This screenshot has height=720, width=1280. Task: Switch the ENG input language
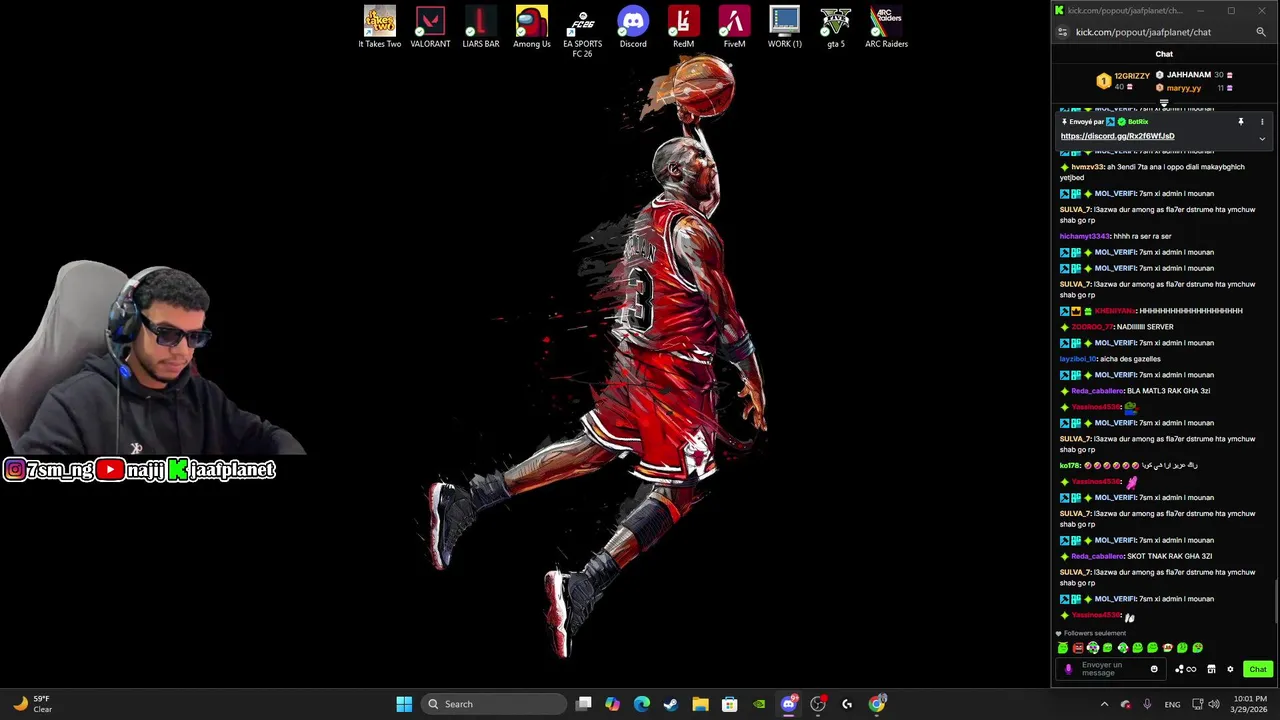[1172, 704]
